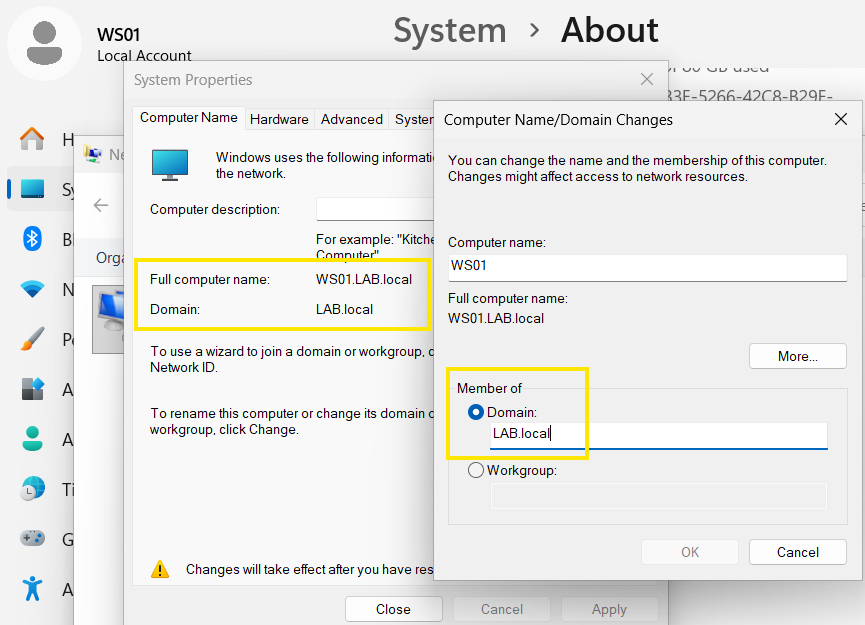Click the 'WS01.LAB.local' value in System Properties
Image resolution: width=865 pixels, height=625 pixels.
pyautogui.click(x=364, y=280)
